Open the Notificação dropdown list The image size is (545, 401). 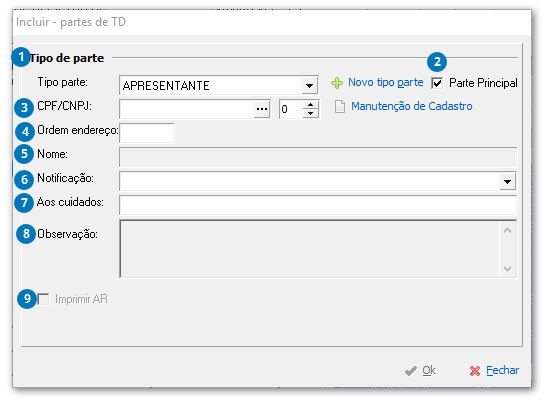[x=507, y=181]
